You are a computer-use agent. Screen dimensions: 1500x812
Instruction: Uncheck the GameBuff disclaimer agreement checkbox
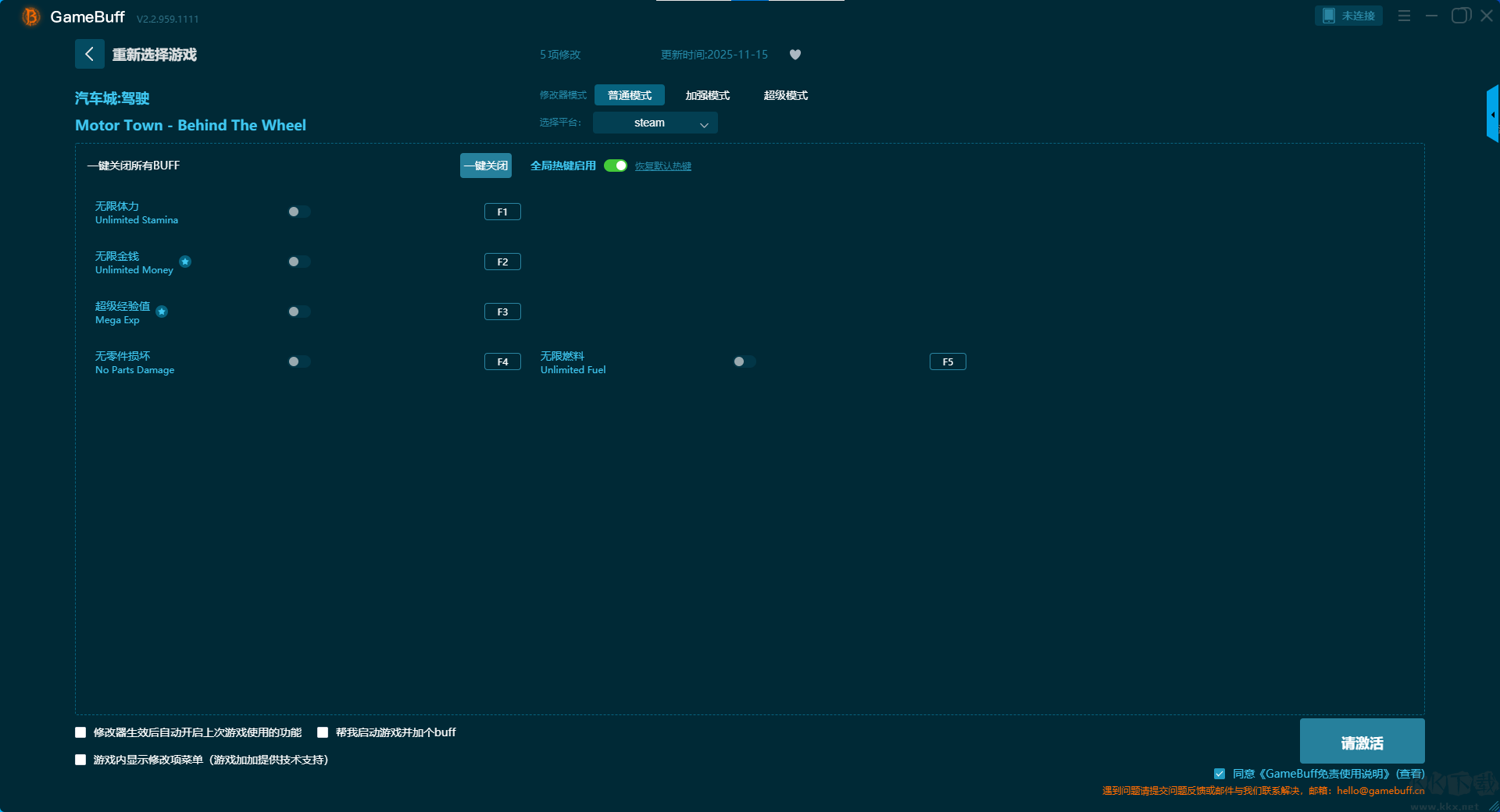[1219, 774]
